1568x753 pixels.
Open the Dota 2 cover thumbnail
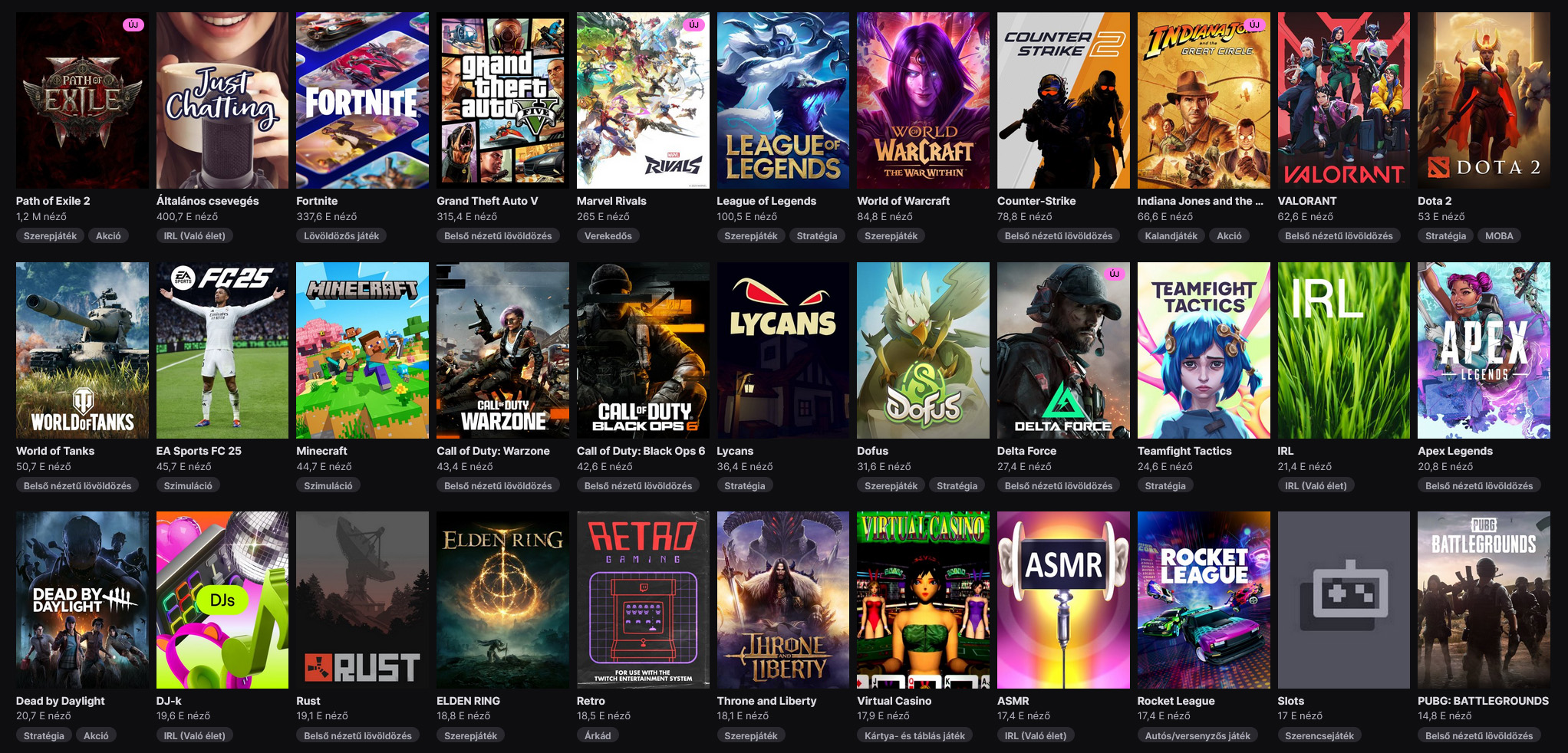coord(1484,100)
